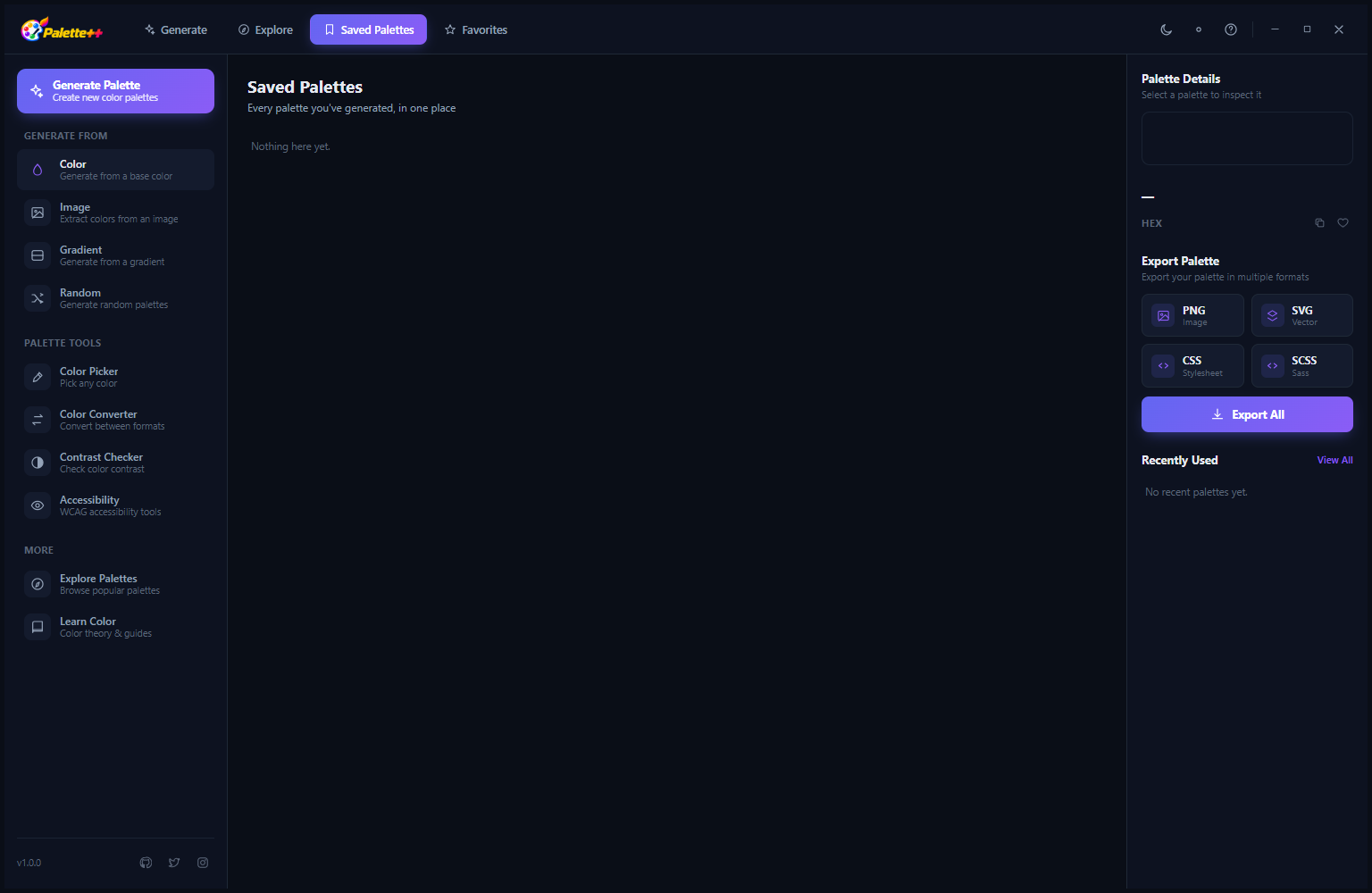This screenshot has width=1372, height=893.
Task: Open the Twitter icon in footer
Action: pyautogui.click(x=174, y=863)
